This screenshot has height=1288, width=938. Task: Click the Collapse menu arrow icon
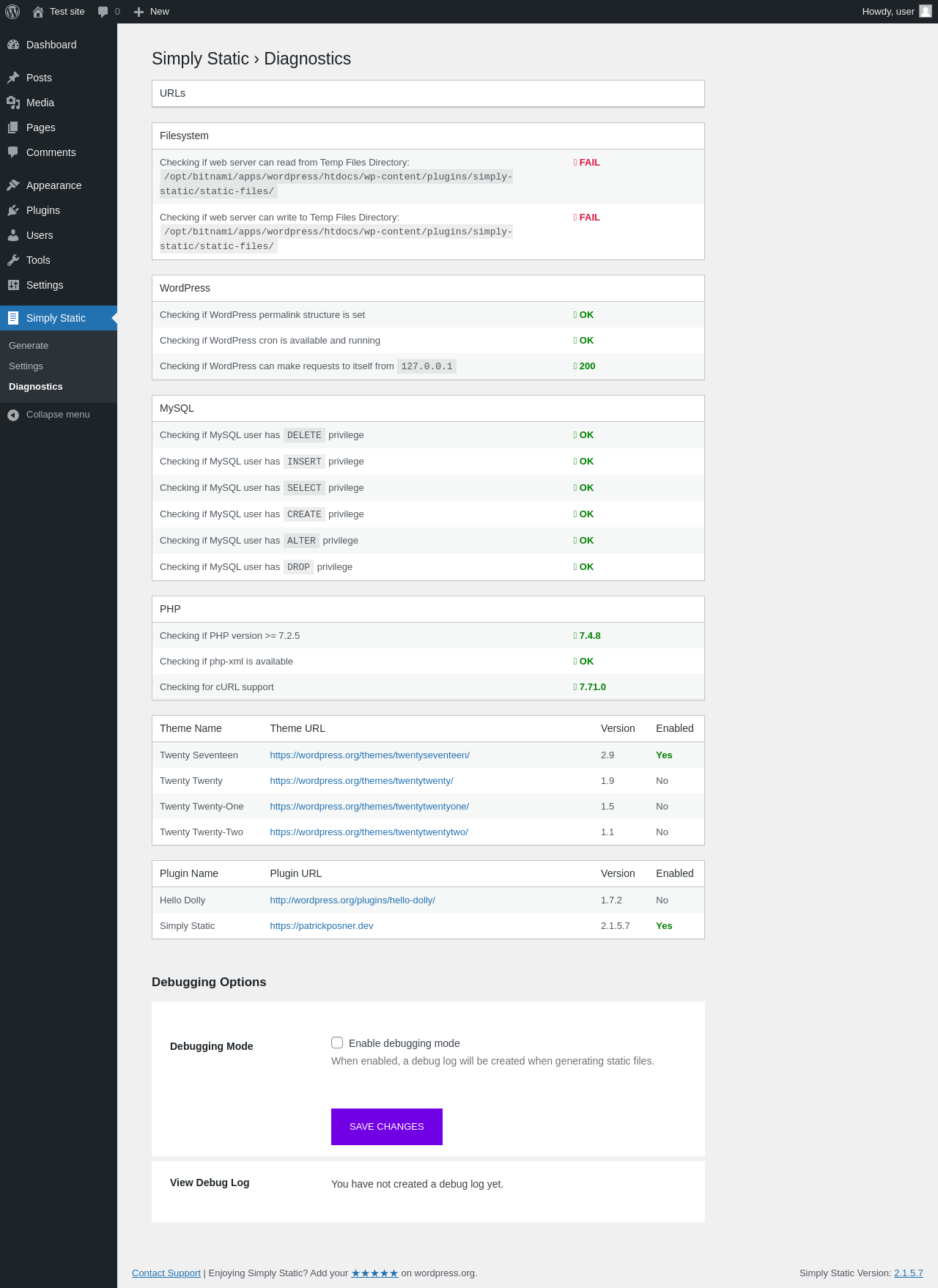click(13, 415)
